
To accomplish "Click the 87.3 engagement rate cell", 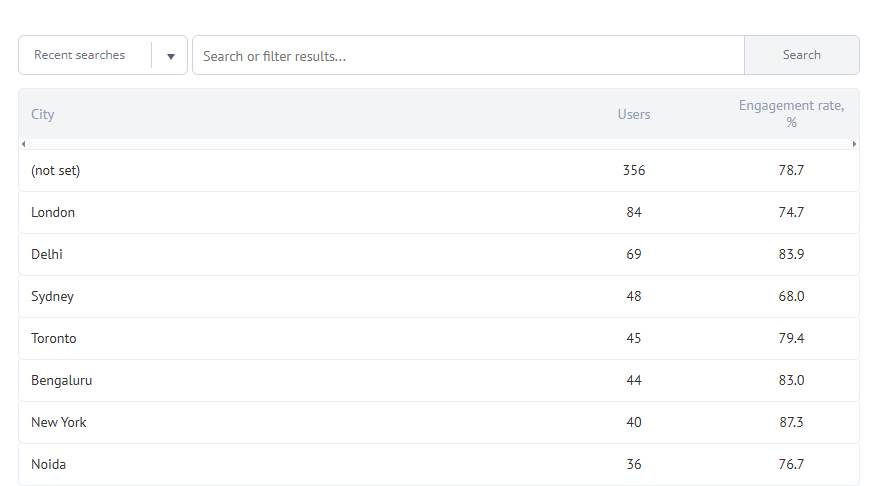I will [x=791, y=423].
